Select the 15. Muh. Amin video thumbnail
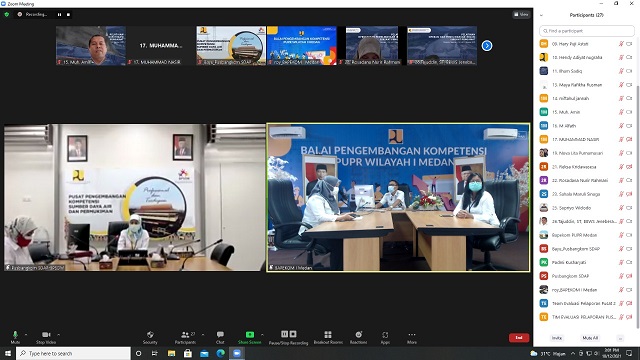This screenshot has height=360, width=640. 91,46
